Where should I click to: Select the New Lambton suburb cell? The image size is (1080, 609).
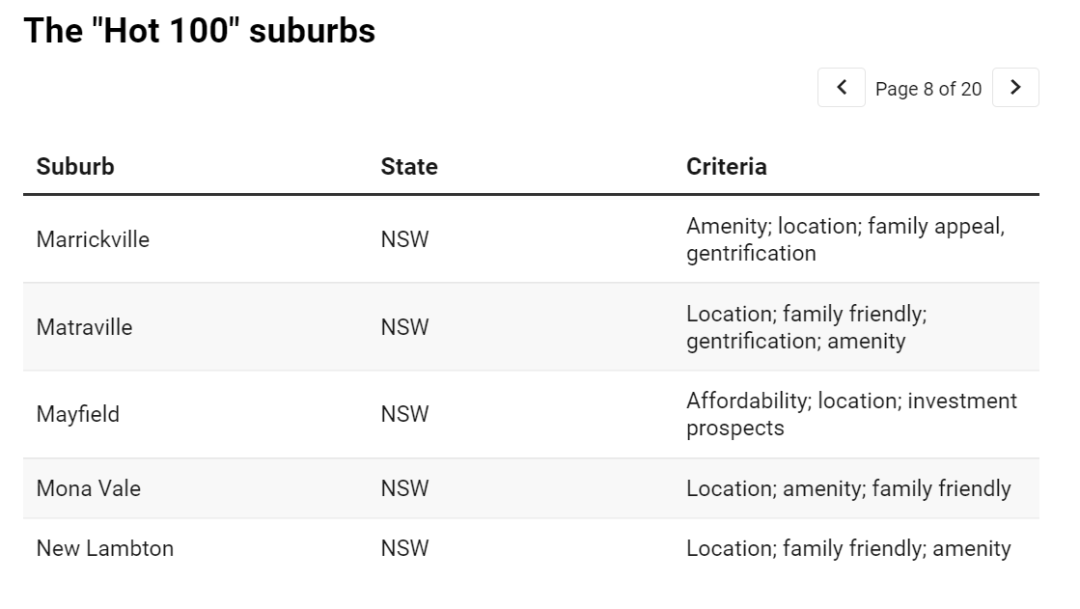tap(105, 548)
